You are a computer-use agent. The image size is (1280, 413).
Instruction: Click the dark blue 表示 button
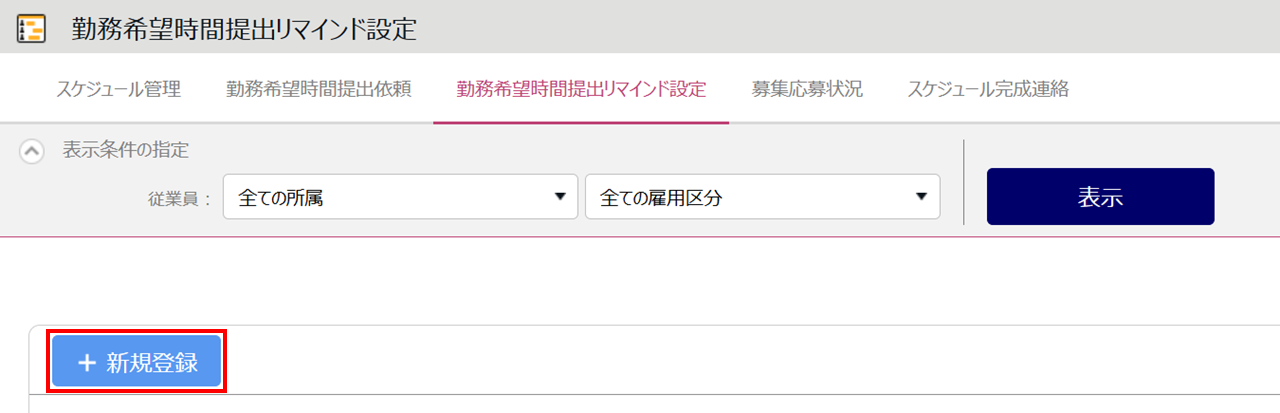click(1100, 197)
